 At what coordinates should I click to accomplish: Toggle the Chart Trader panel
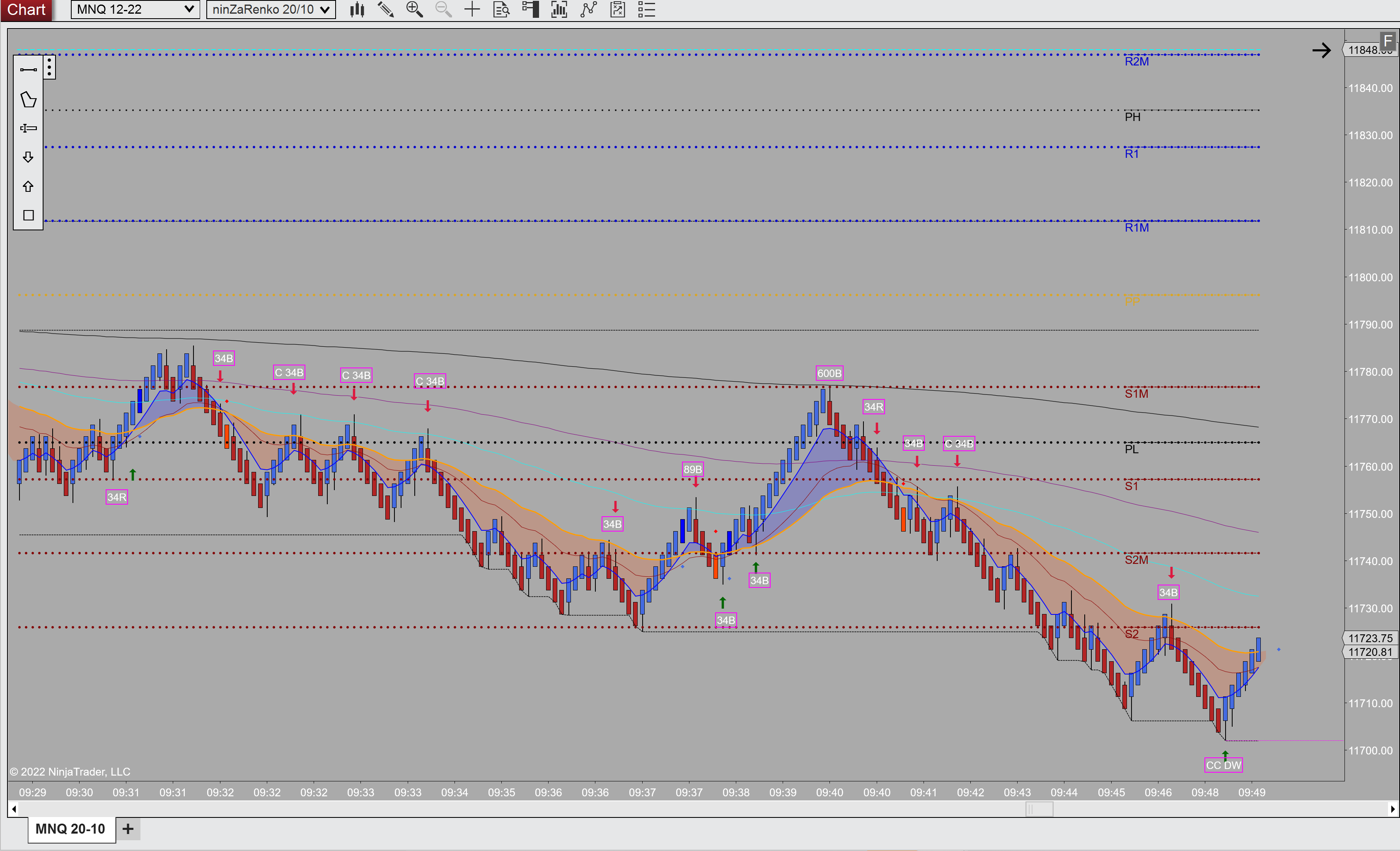(x=530, y=10)
